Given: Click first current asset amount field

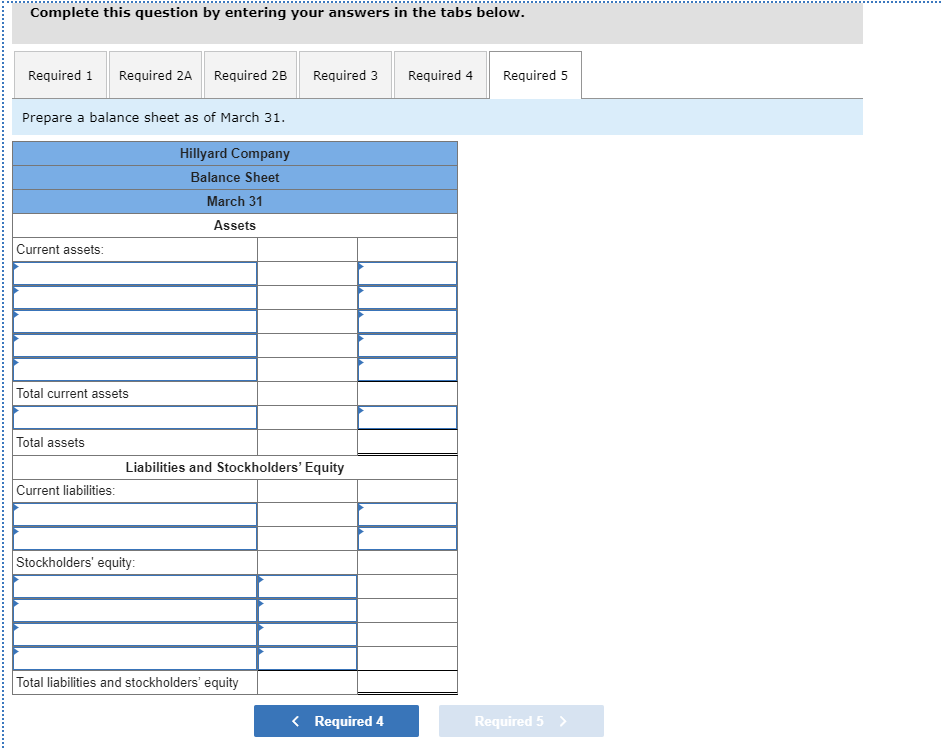Looking at the screenshot, I should click(x=407, y=273).
